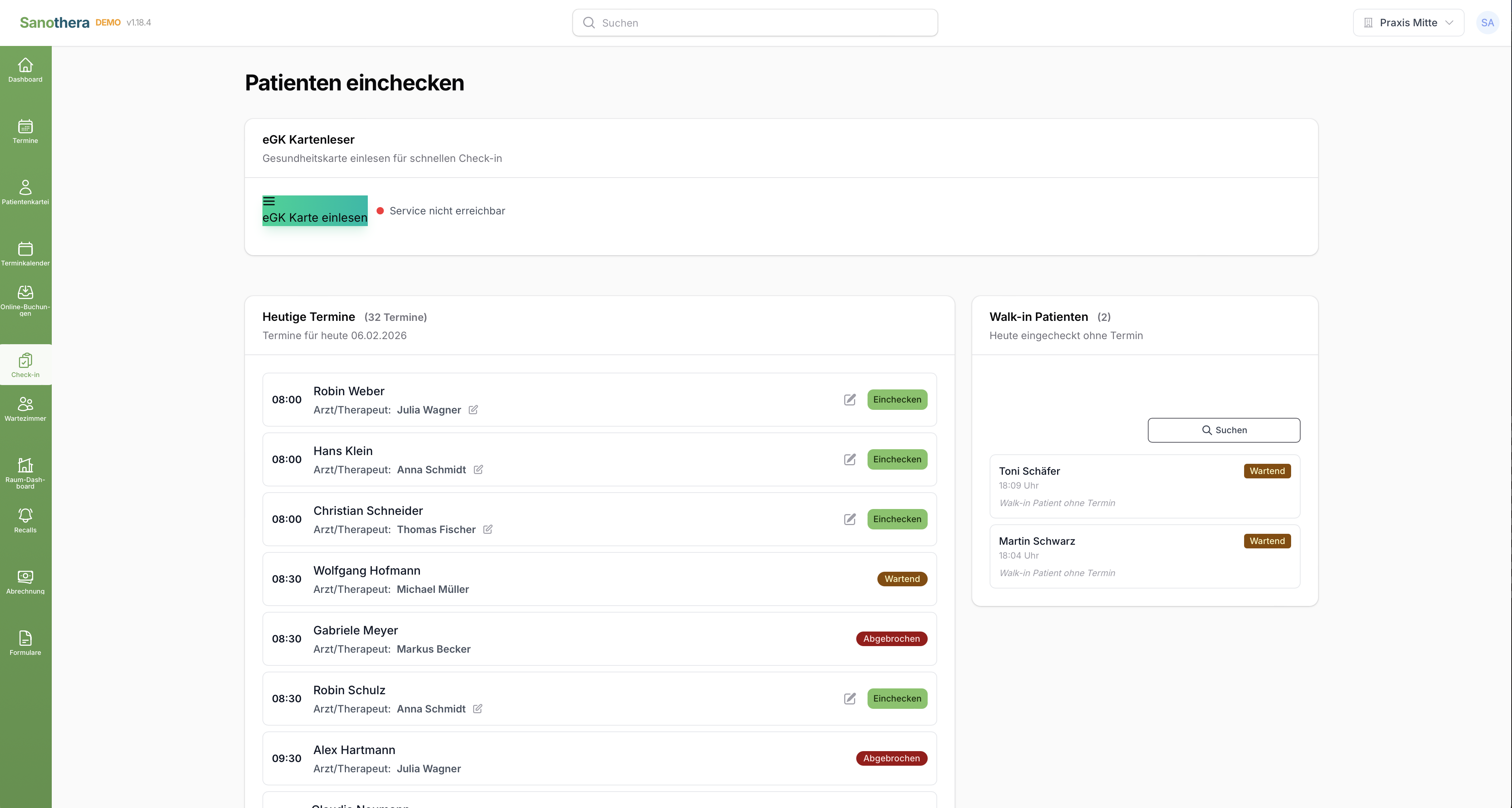Select patient name Wolfgang Hofmann
The height and width of the screenshot is (808, 1512).
[367, 571]
